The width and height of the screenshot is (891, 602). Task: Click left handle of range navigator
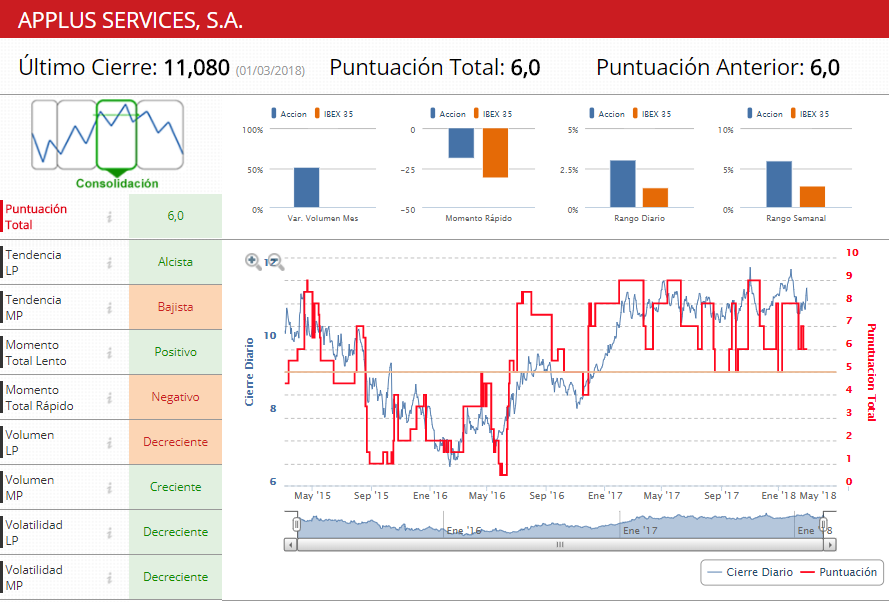[296, 524]
